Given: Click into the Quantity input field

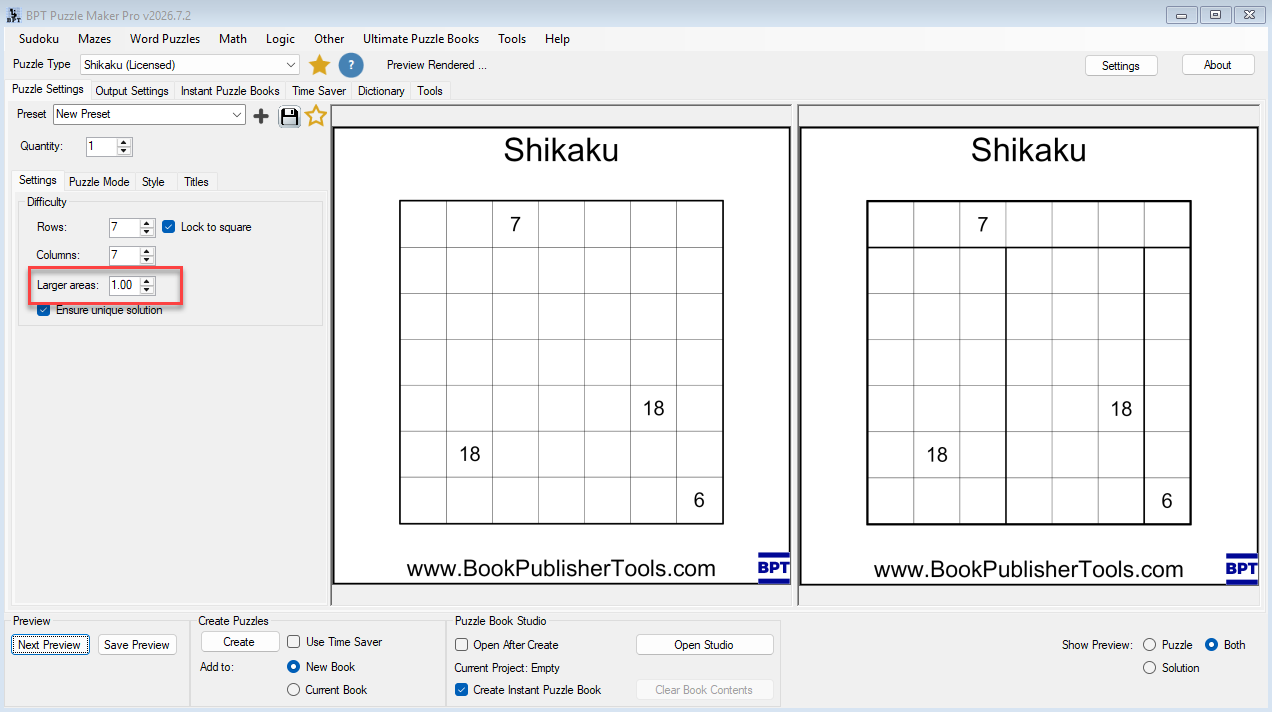Looking at the screenshot, I should point(101,147).
